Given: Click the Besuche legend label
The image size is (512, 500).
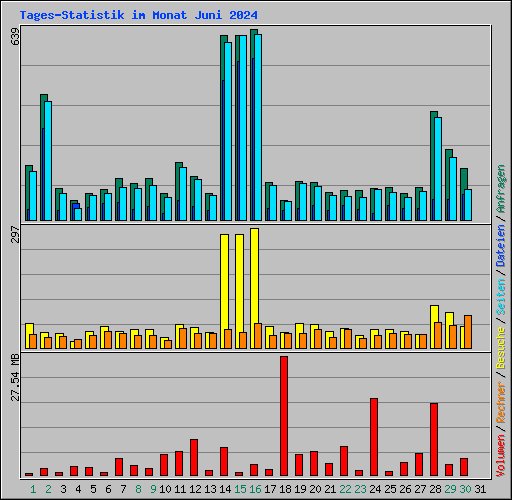Looking at the screenshot, I should (x=501, y=348).
